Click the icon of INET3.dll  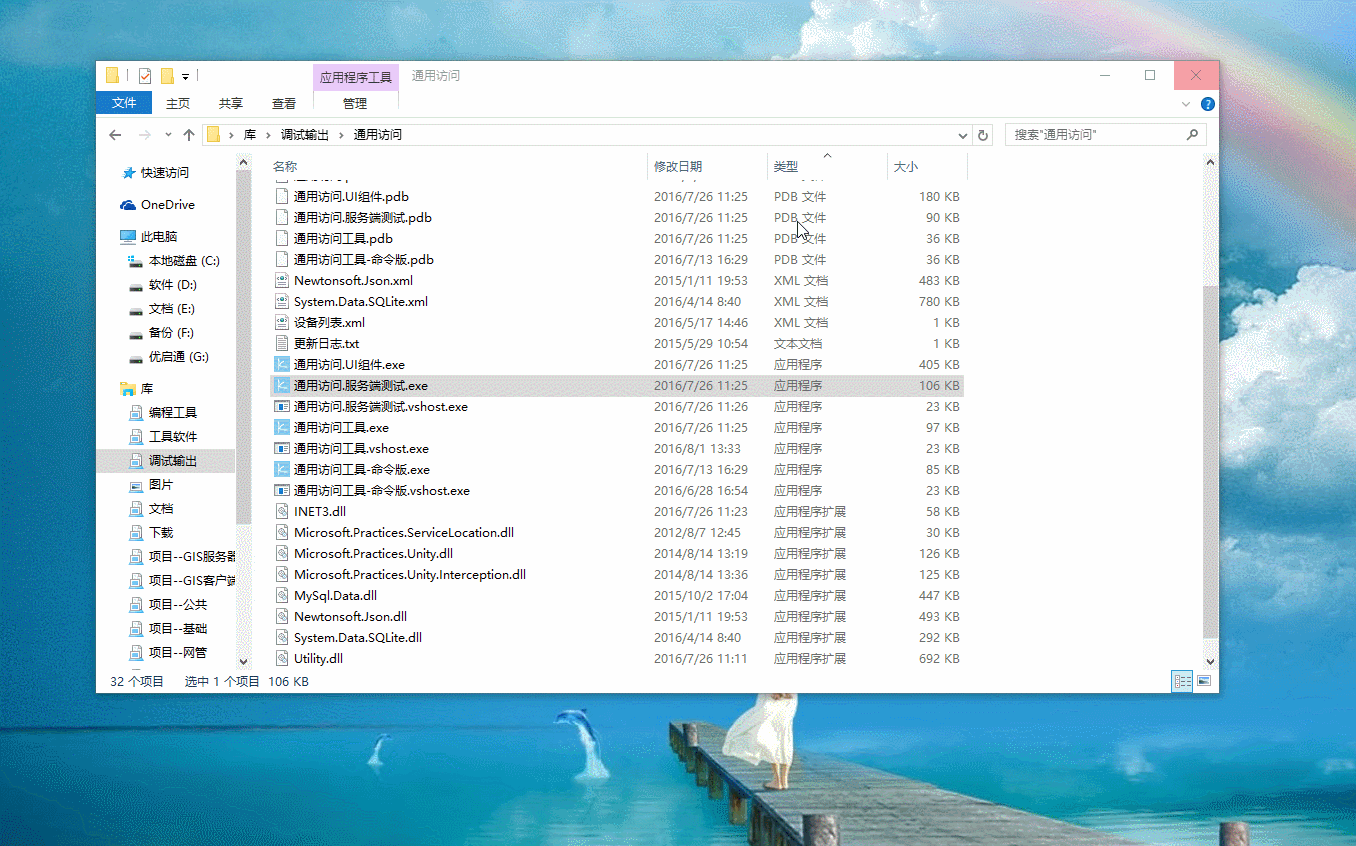click(282, 512)
